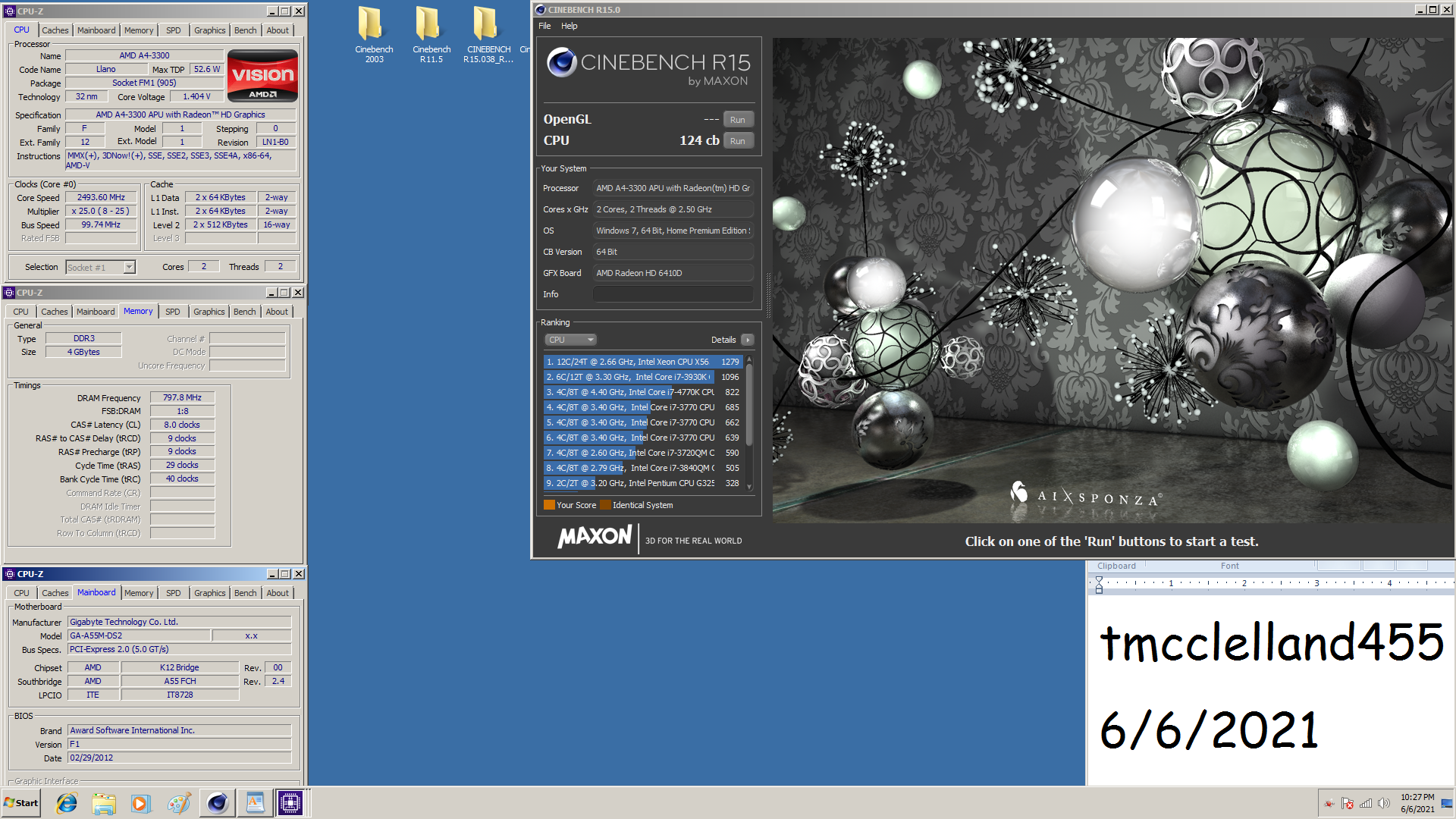The image size is (1456, 819).
Task: Click the top CPU-Z window title icon
Action: point(10,11)
